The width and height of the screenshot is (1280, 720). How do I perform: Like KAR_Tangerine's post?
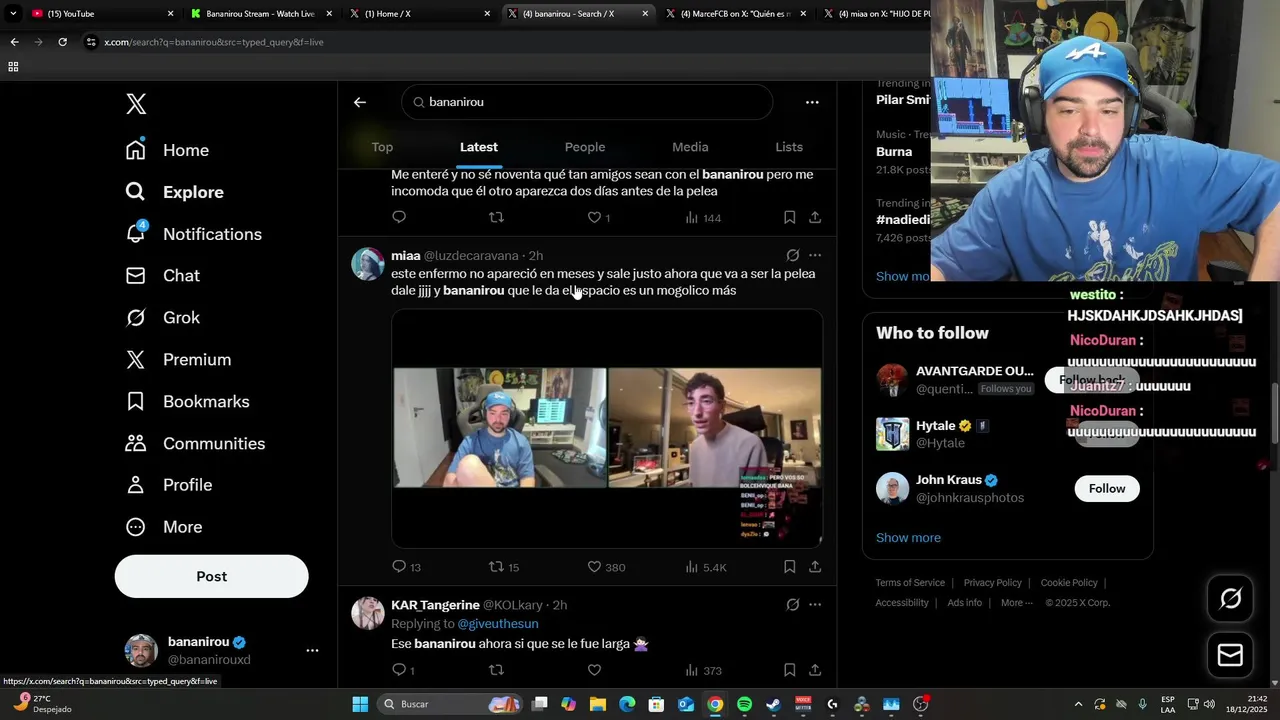[594, 670]
